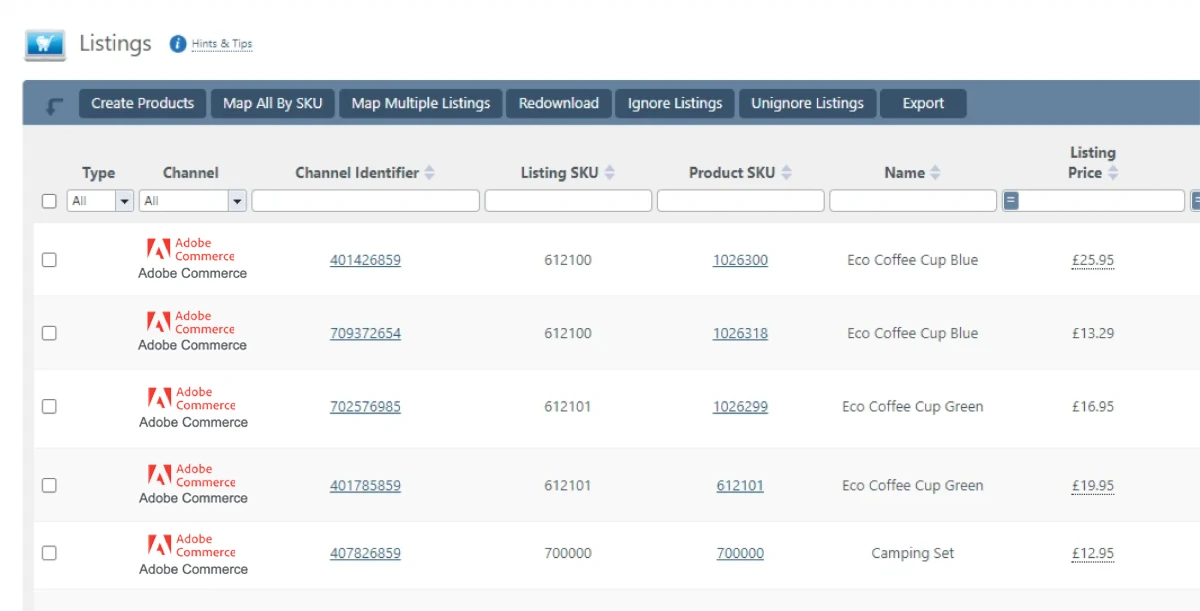The width and height of the screenshot is (1200, 611).
Task: Click the Redownload button
Action: (559, 103)
